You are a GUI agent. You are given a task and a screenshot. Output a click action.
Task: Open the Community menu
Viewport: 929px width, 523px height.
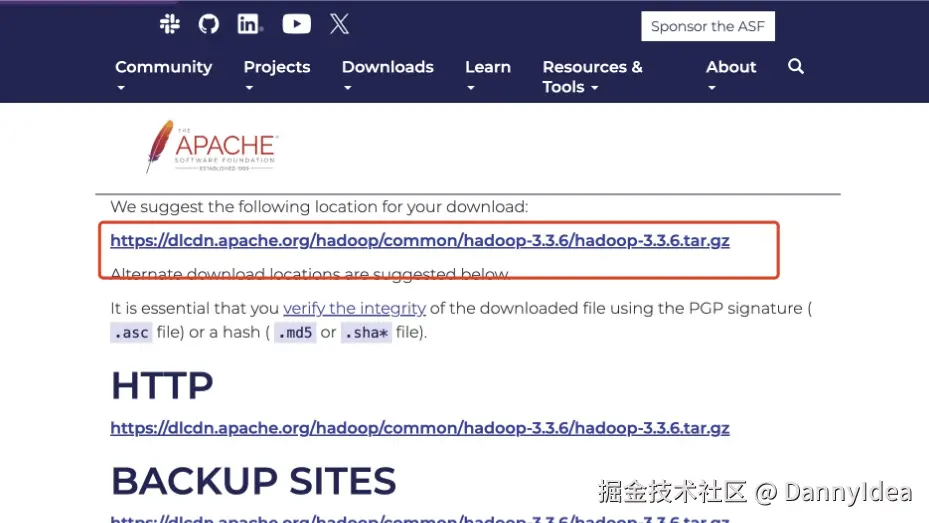click(x=164, y=67)
